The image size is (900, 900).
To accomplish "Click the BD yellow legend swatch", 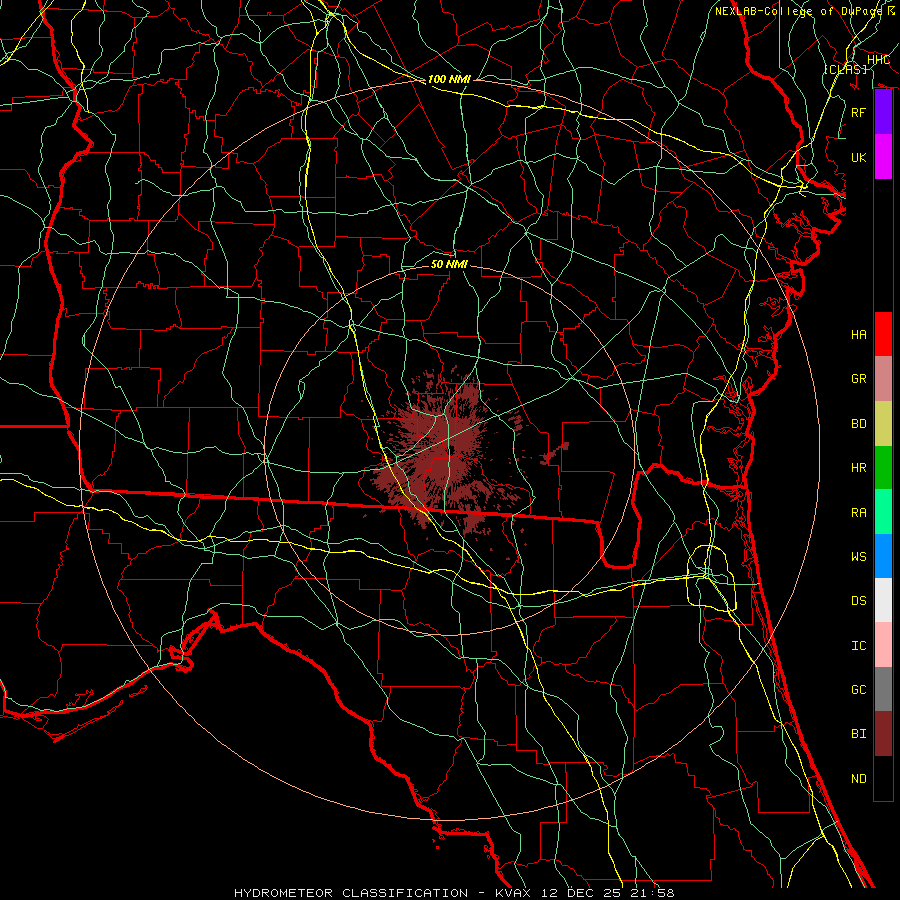I will click(x=883, y=424).
